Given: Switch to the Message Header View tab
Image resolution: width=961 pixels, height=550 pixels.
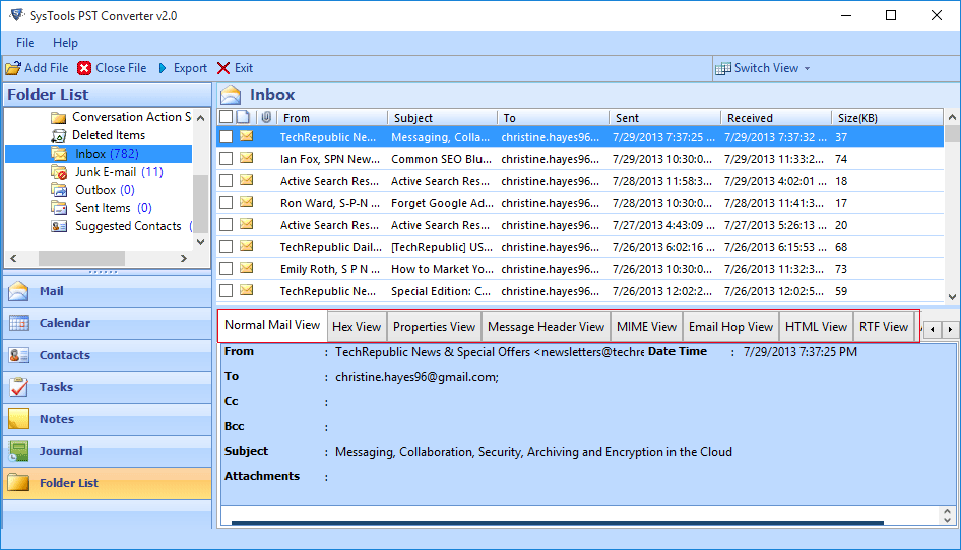Looking at the screenshot, I should coord(546,327).
